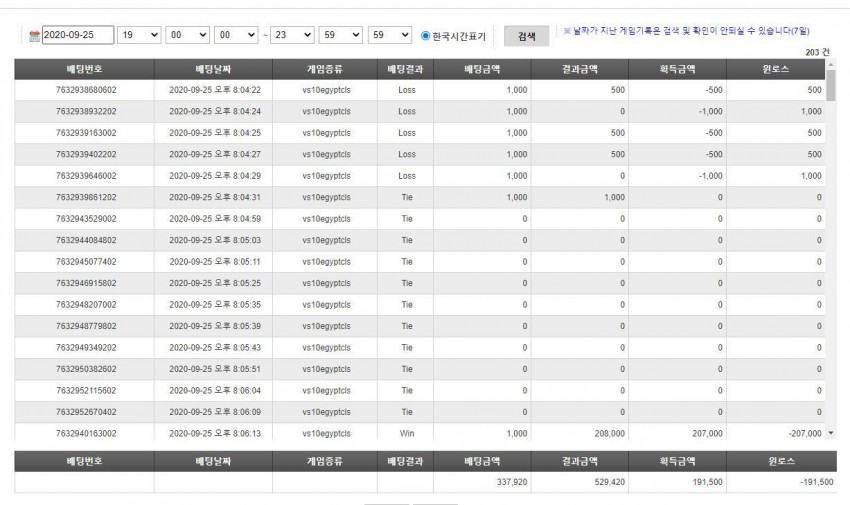Select bet number 7632949349202

click(x=86, y=348)
